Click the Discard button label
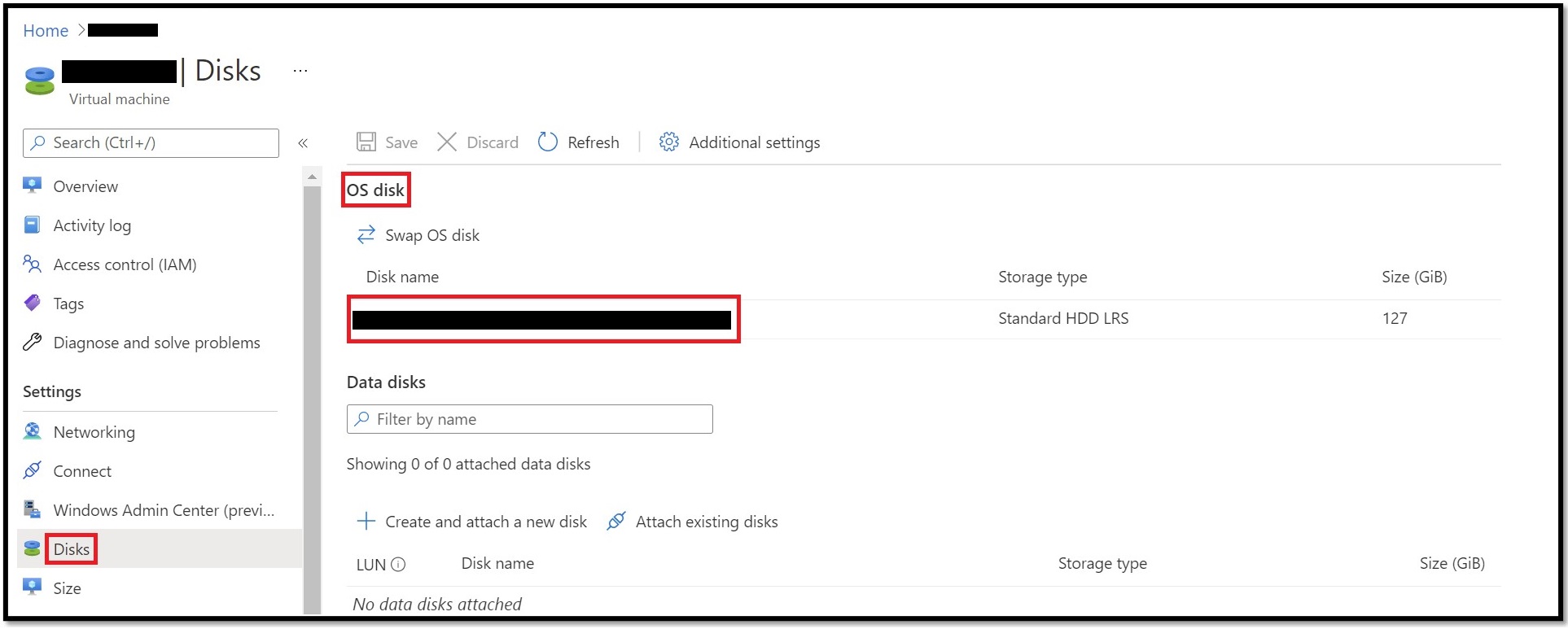 pos(493,142)
